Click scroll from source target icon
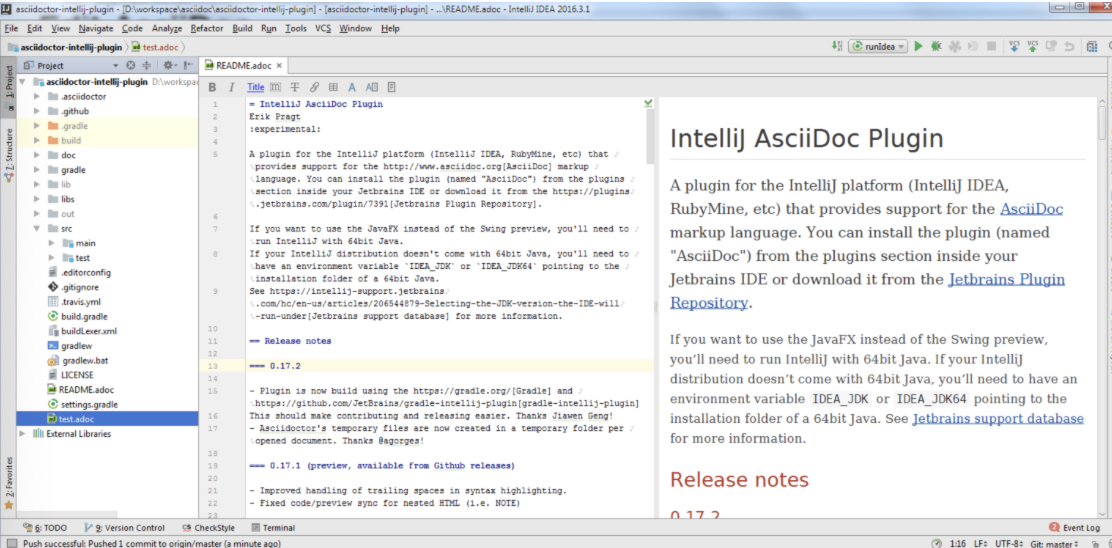The image size is (1112, 548). [130, 65]
